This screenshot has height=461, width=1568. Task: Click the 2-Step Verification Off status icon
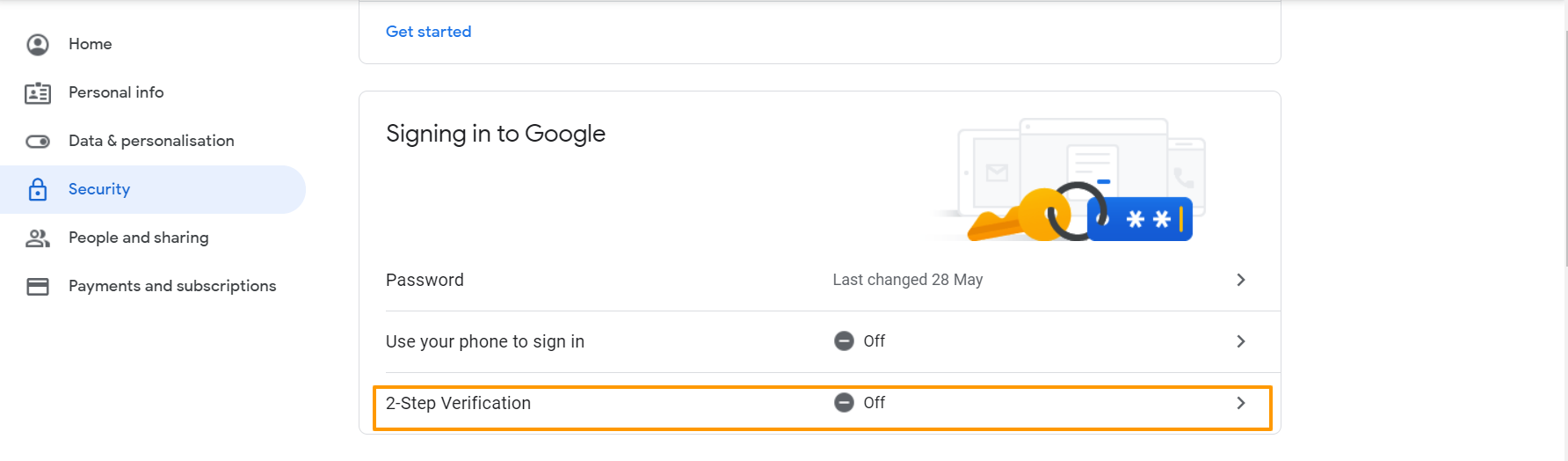pyautogui.click(x=844, y=403)
